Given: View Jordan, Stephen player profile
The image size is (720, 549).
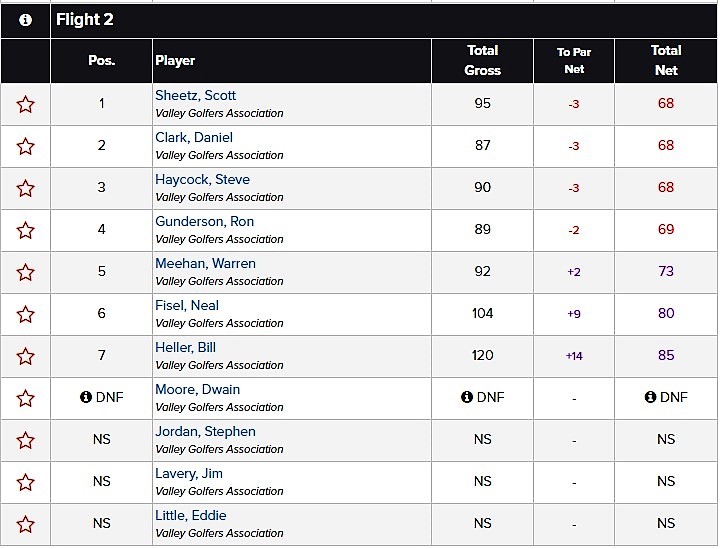Looking at the screenshot, I should pos(205,432).
